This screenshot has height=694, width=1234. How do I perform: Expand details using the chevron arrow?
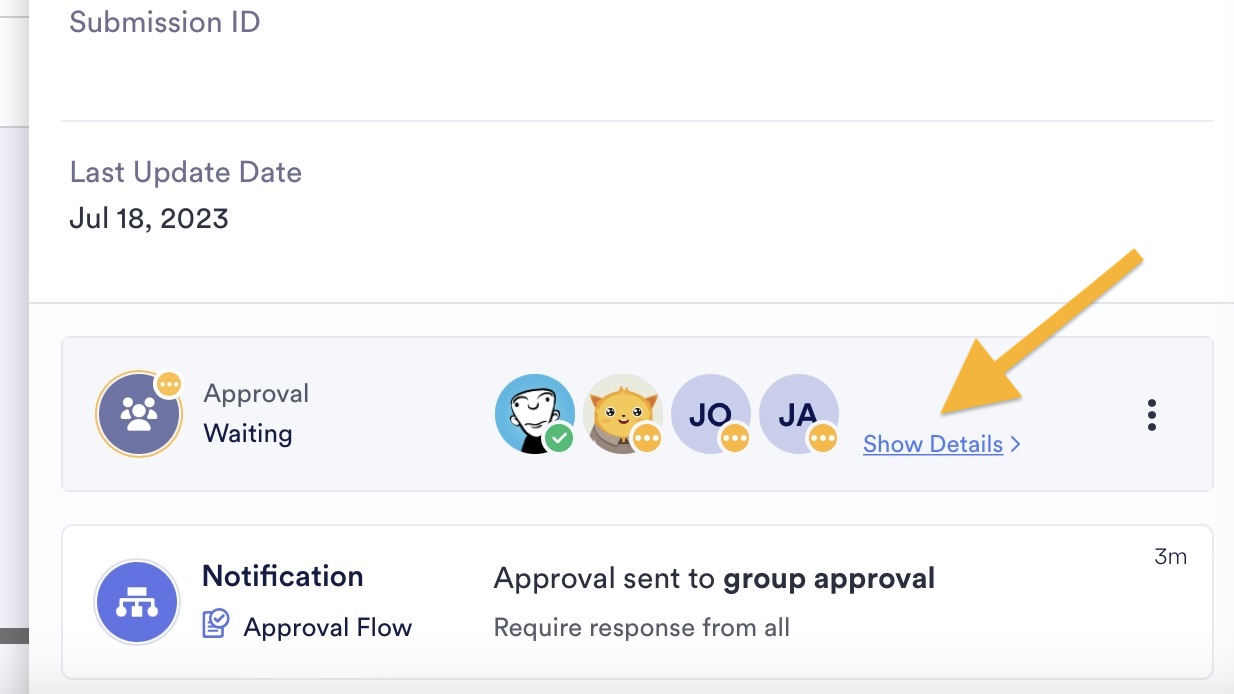[x=1016, y=444]
